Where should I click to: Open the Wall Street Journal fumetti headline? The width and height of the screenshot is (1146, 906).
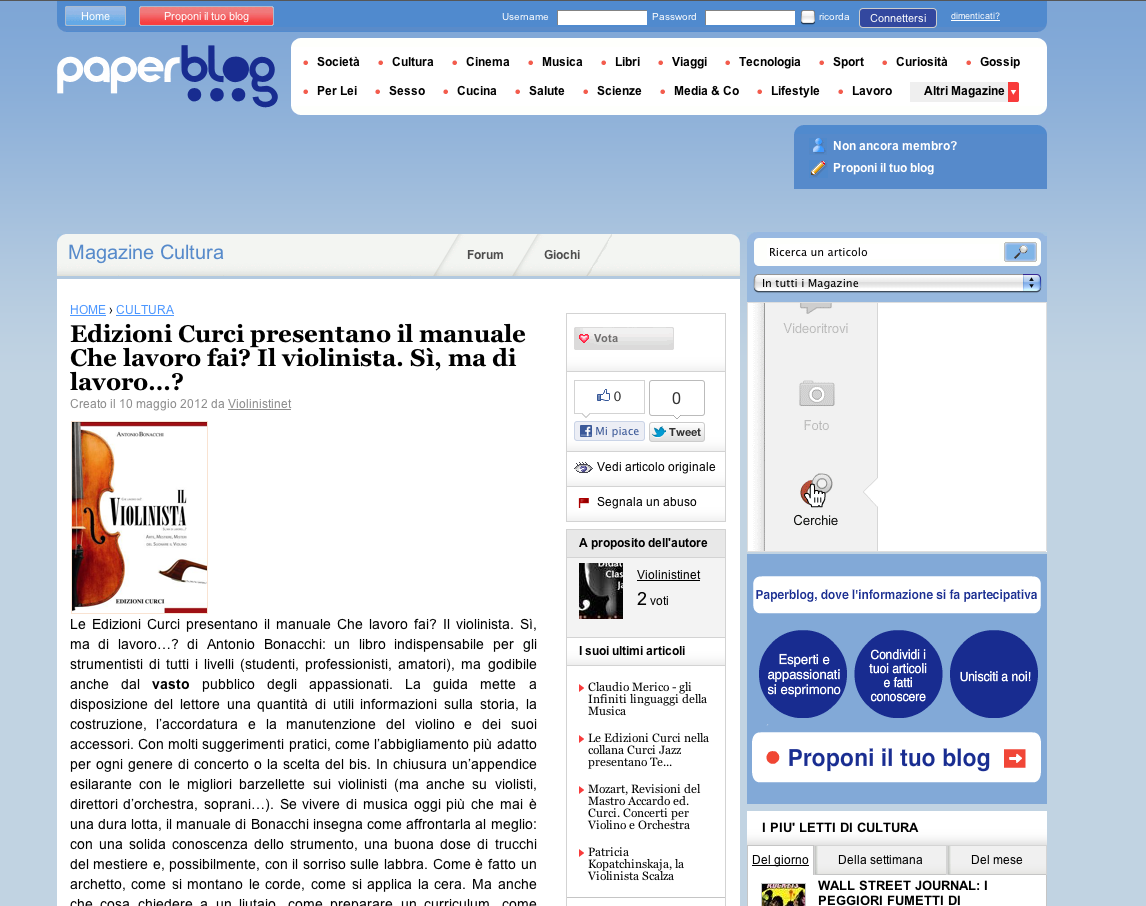coord(903,893)
